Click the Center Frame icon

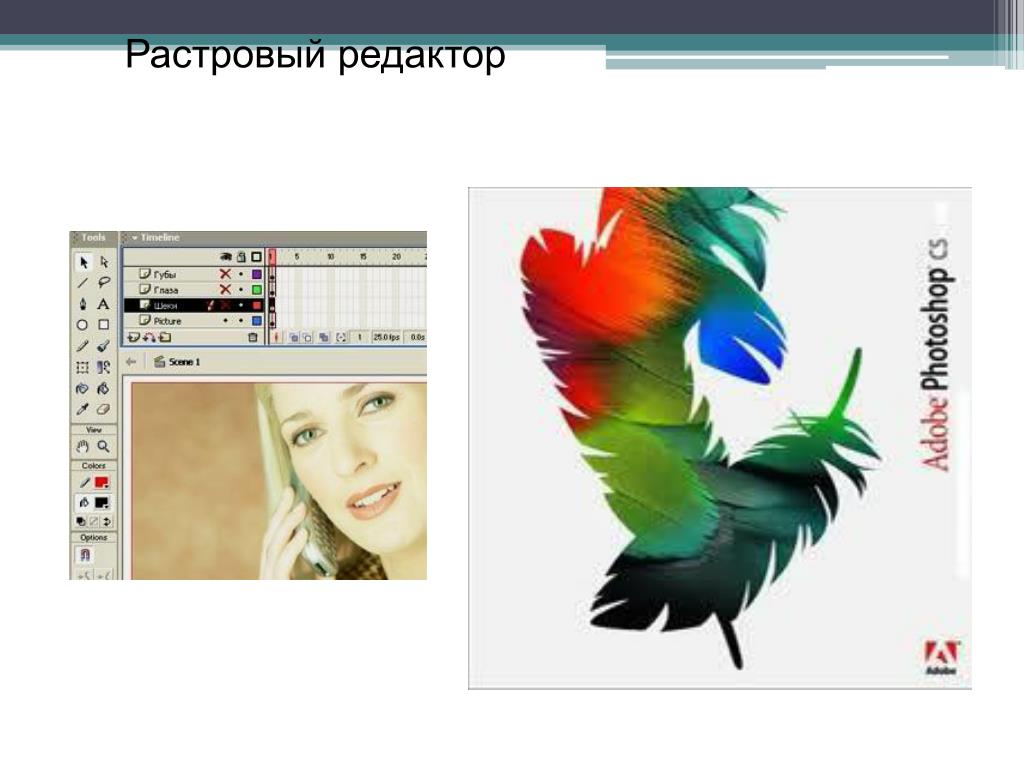[x=276, y=337]
